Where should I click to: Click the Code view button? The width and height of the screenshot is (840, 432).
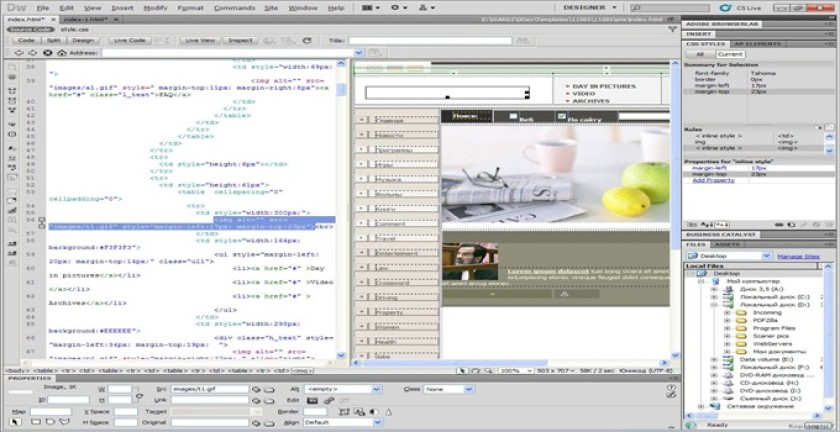(26, 40)
